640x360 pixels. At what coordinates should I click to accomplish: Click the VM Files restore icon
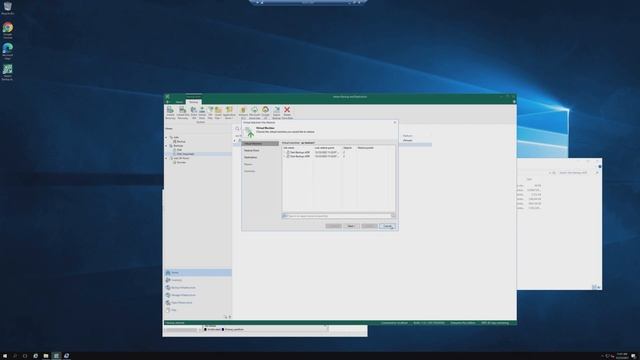[x=210, y=112]
